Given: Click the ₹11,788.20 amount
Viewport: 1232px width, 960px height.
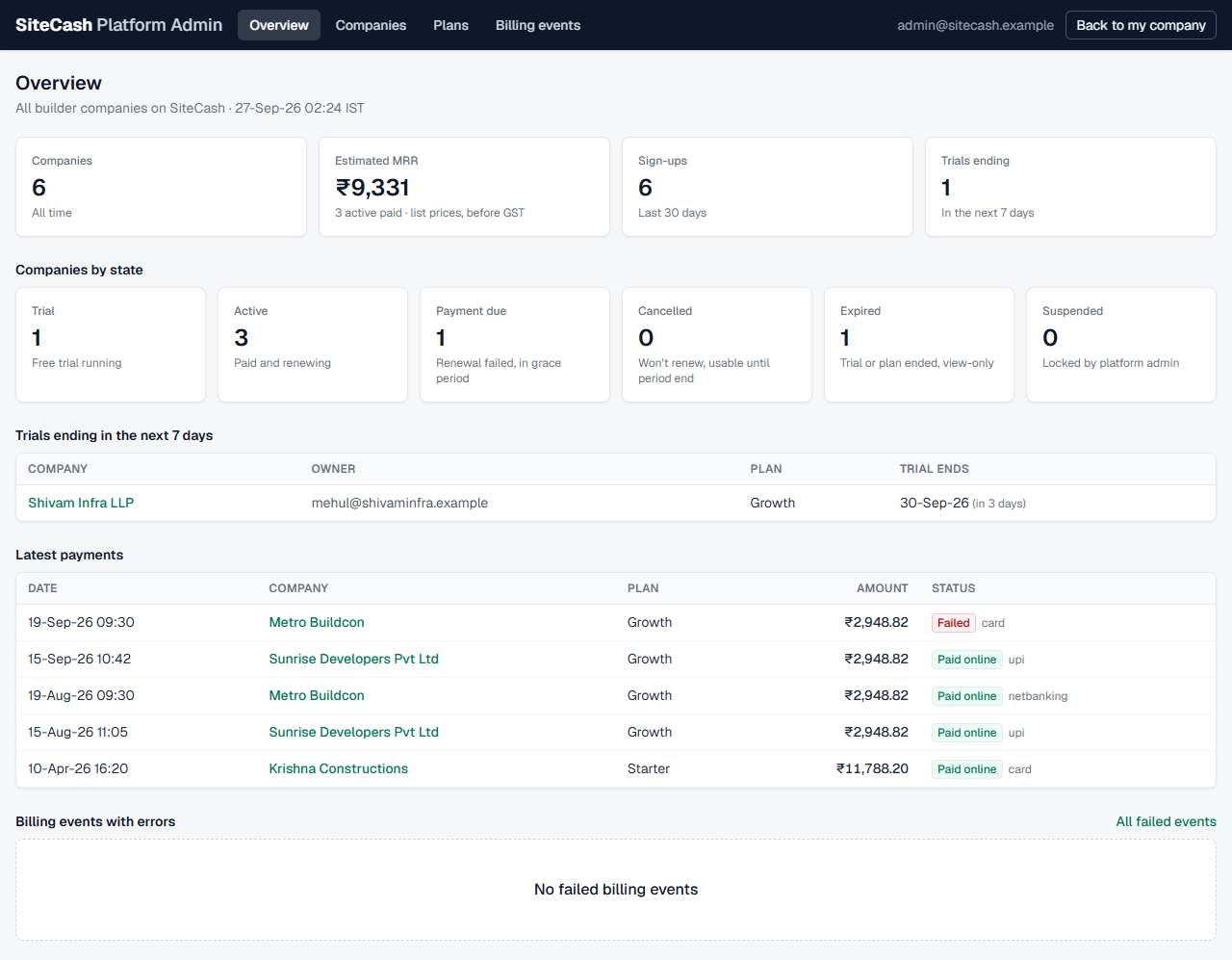Looking at the screenshot, I should click(x=872, y=768).
